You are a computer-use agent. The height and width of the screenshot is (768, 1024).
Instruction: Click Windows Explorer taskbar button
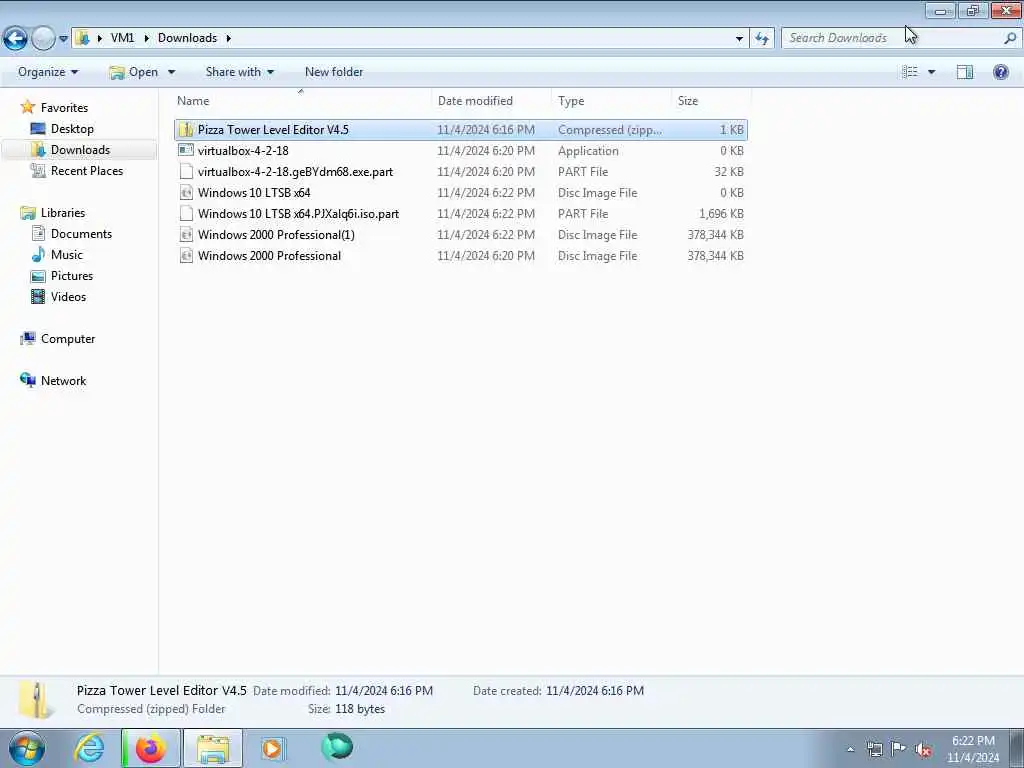[x=213, y=748]
